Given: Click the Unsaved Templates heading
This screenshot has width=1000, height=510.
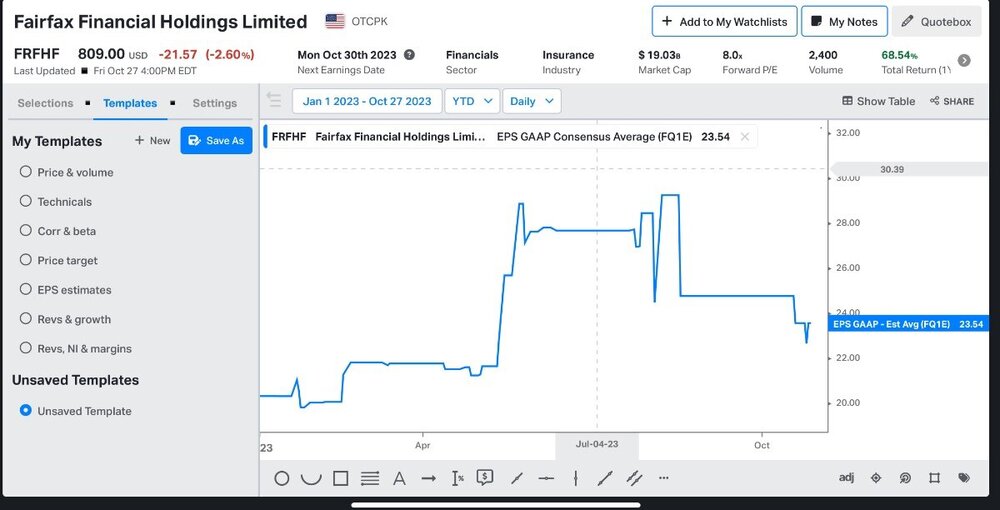Looking at the screenshot, I should tap(75, 380).
